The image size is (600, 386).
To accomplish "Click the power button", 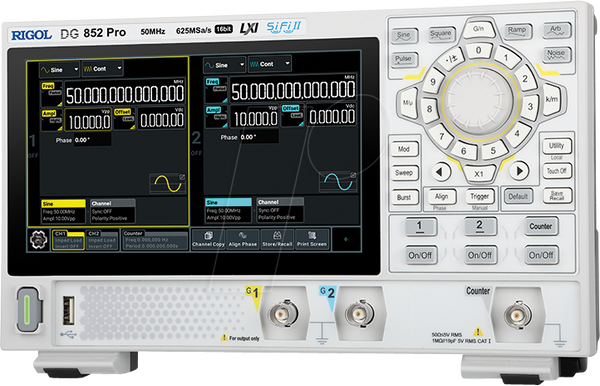I will (28, 309).
